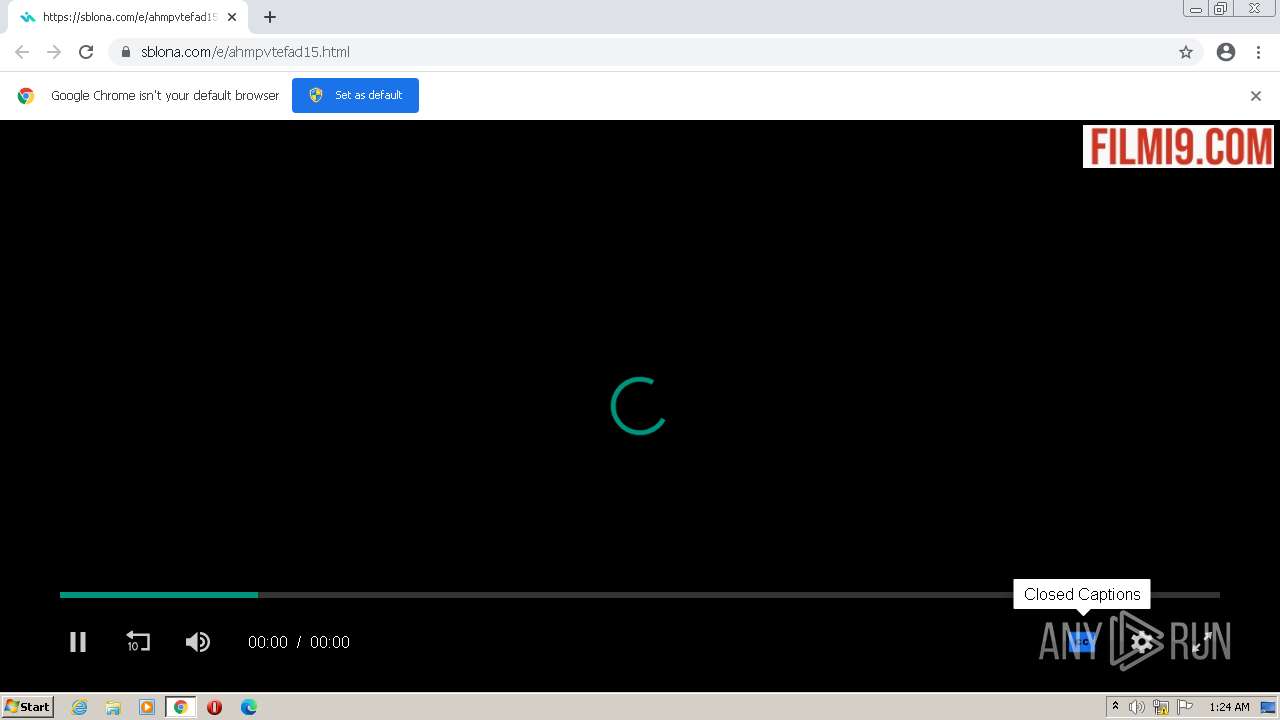Image resolution: width=1280 pixels, height=720 pixels.
Task: Open Windows Start menu
Action: pyautogui.click(x=28, y=707)
